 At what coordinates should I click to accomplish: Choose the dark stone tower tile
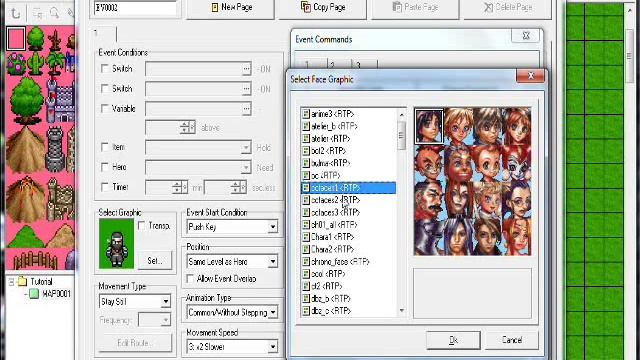pos(55,149)
